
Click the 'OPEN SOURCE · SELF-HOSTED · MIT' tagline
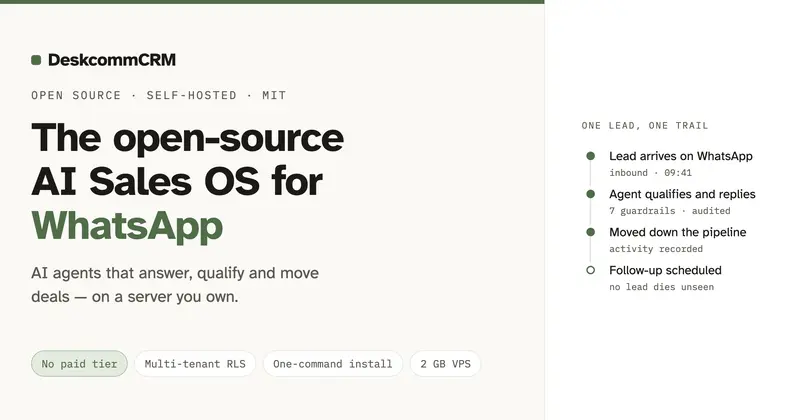[x=159, y=95]
